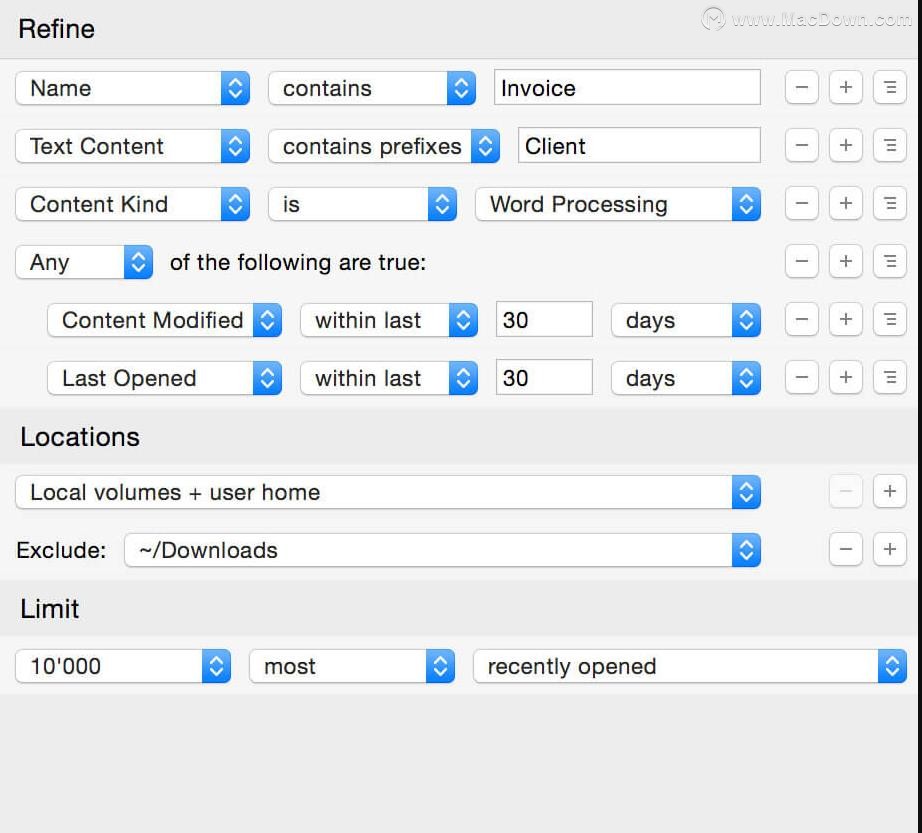Screen dimensions: 922x833
Task: Add a rule after Text Content row
Action: tap(846, 145)
